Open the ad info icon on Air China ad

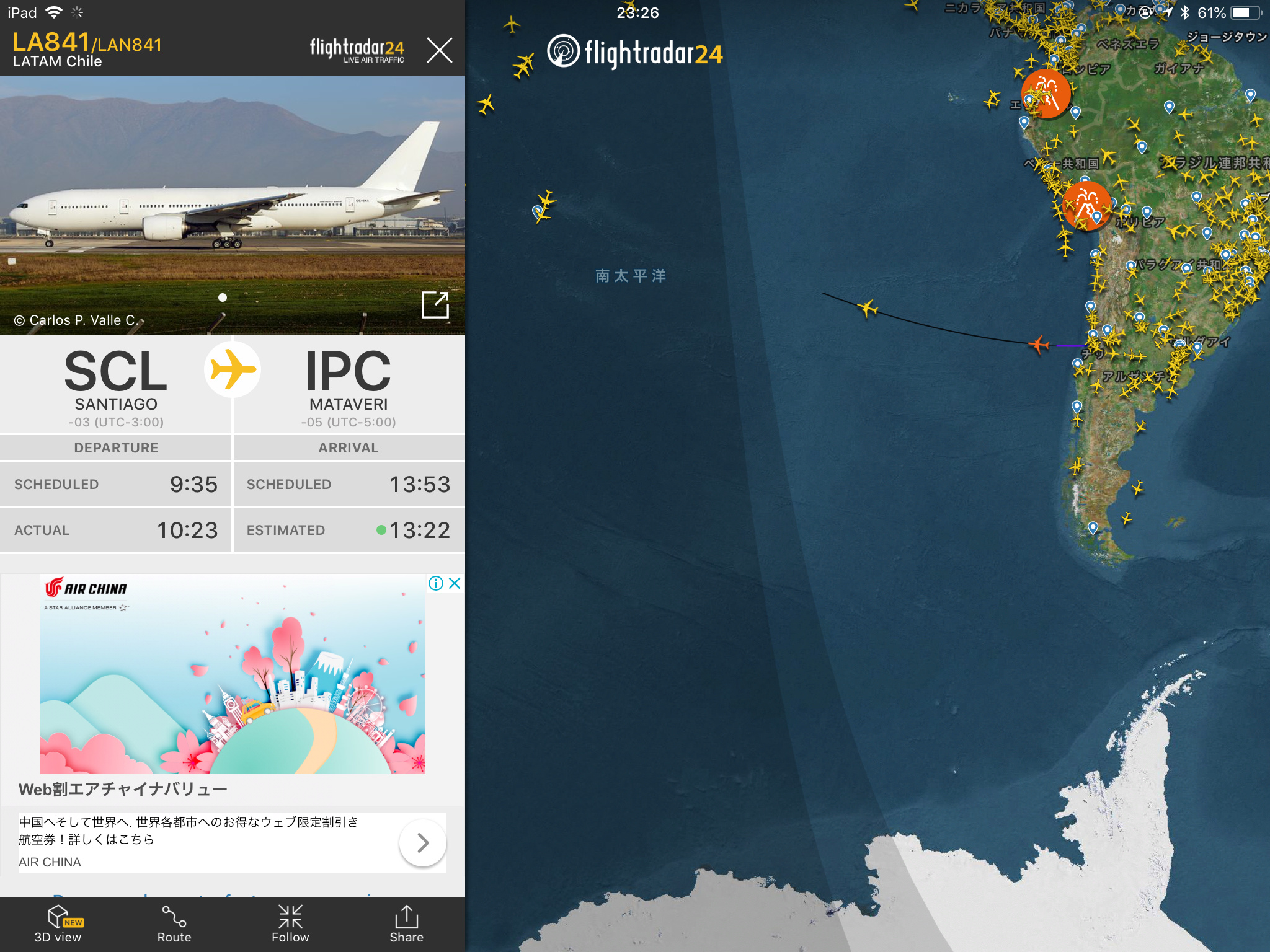coord(436,583)
